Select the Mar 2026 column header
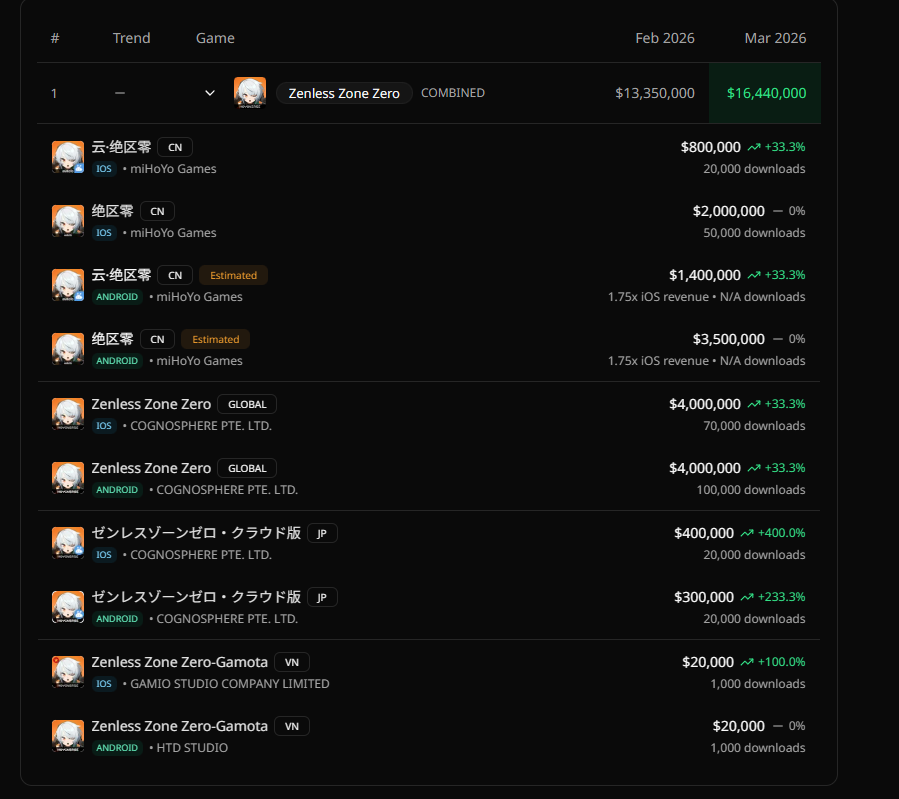This screenshot has width=899, height=799. (x=775, y=38)
